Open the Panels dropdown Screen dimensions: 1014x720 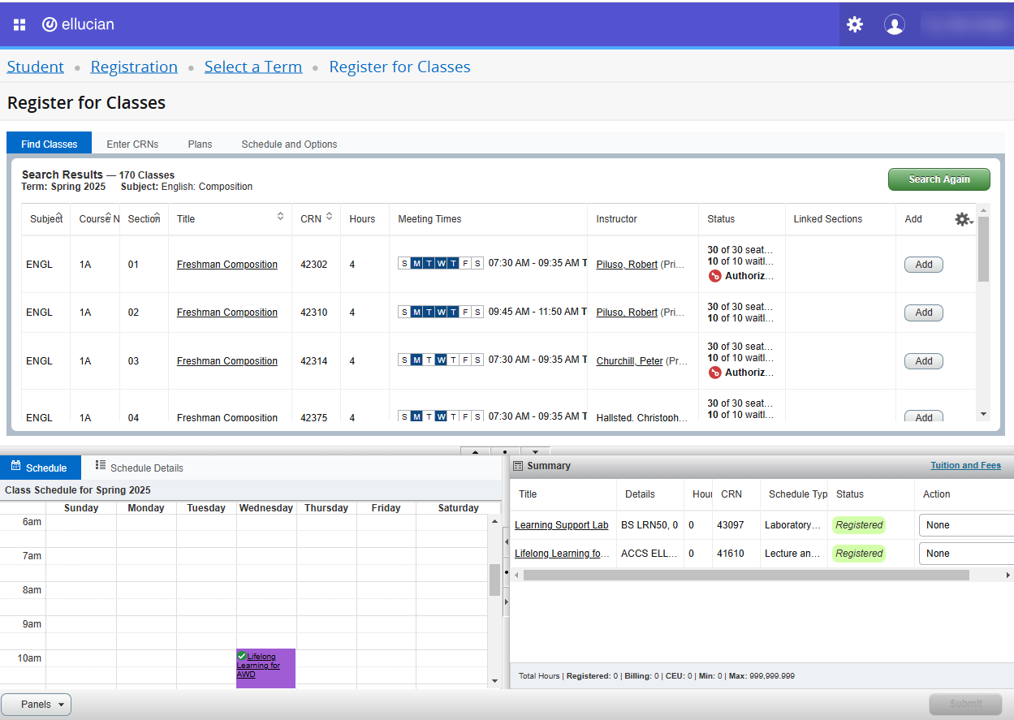pos(36,704)
